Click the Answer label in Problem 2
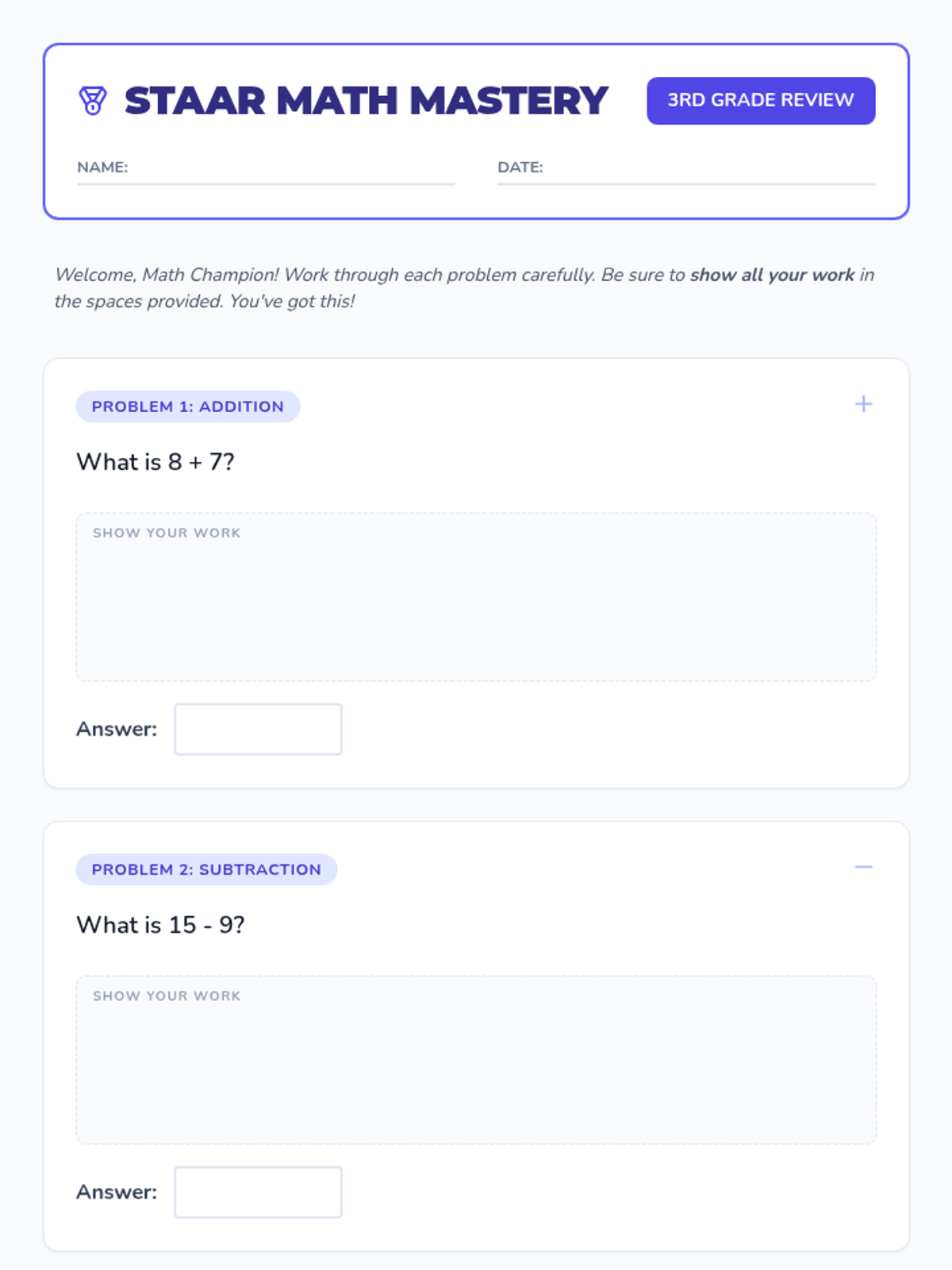The width and height of the screenshot is (952, 1270). point(117,1191)
